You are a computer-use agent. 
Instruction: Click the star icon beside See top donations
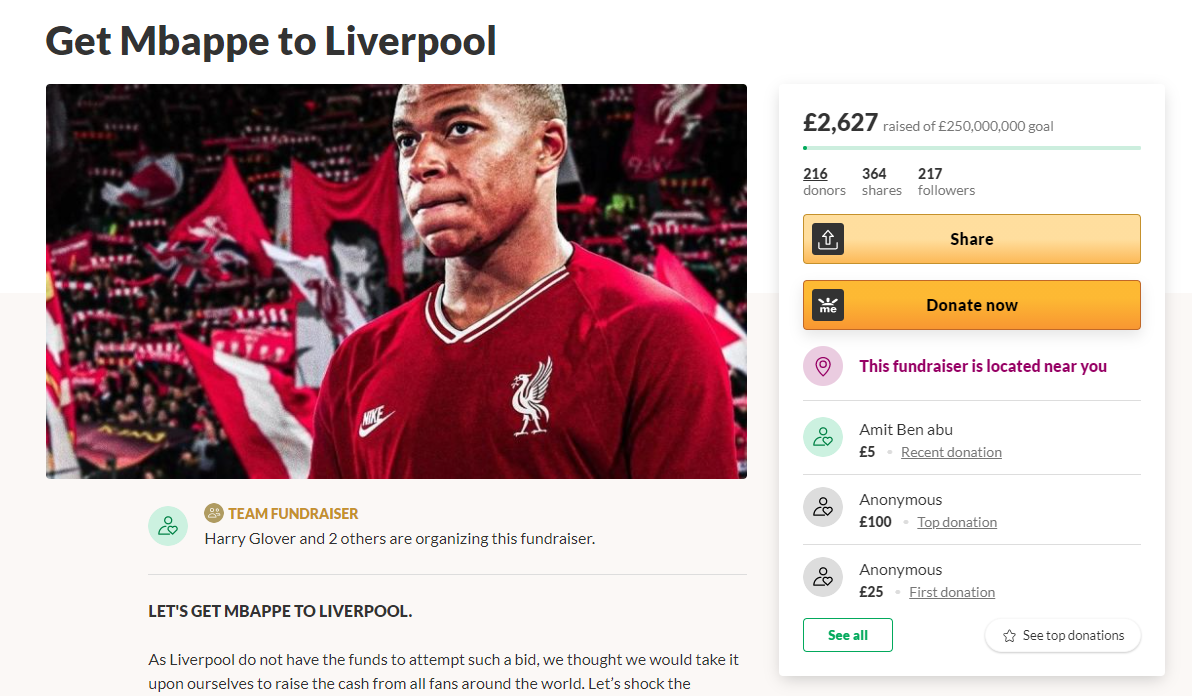(x=1009, y=636)
